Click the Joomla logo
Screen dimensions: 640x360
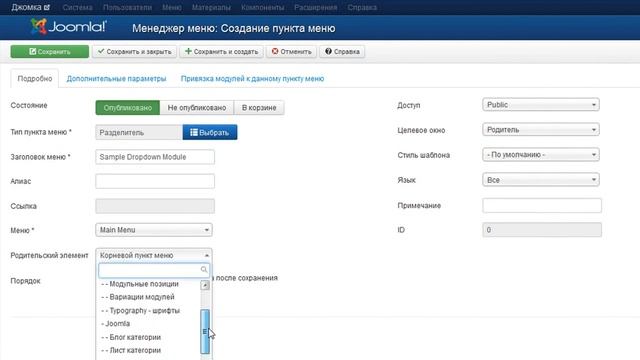pyautogui.click(x=68, y=27)
